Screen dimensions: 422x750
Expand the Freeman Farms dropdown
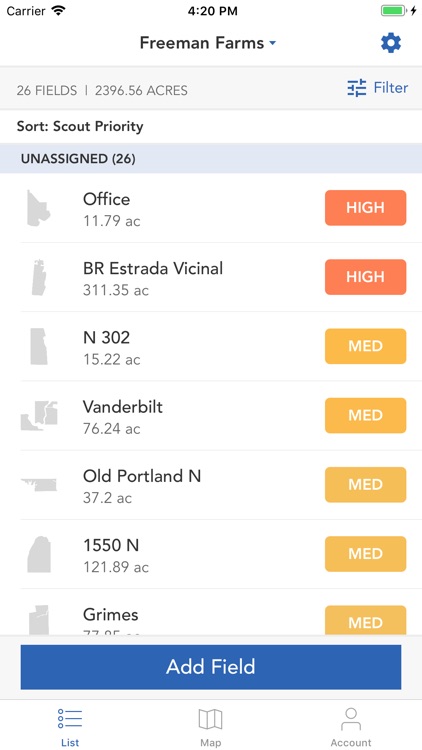pos(208,43)
